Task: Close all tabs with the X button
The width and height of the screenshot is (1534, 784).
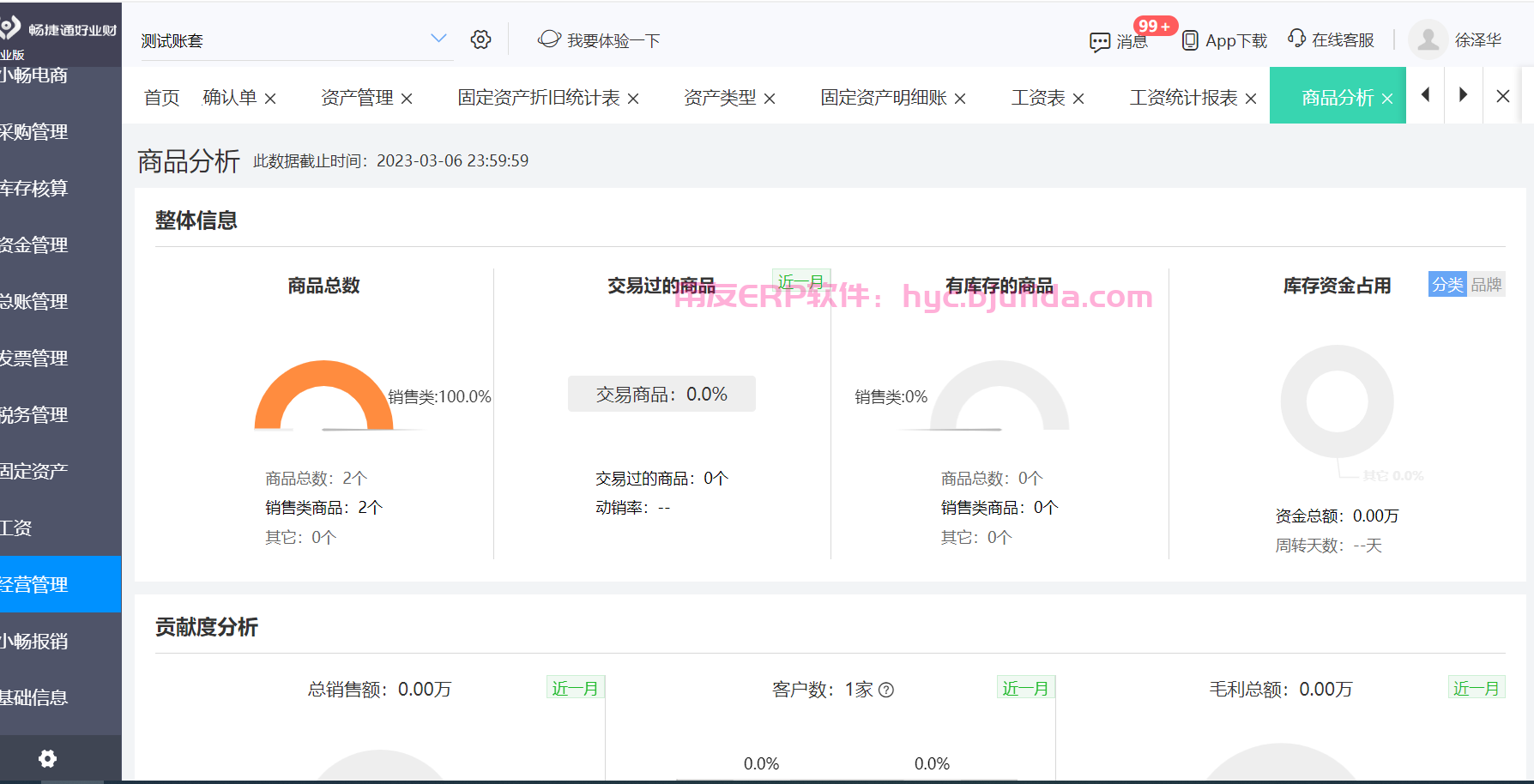Action: [x=1503, y=96]
